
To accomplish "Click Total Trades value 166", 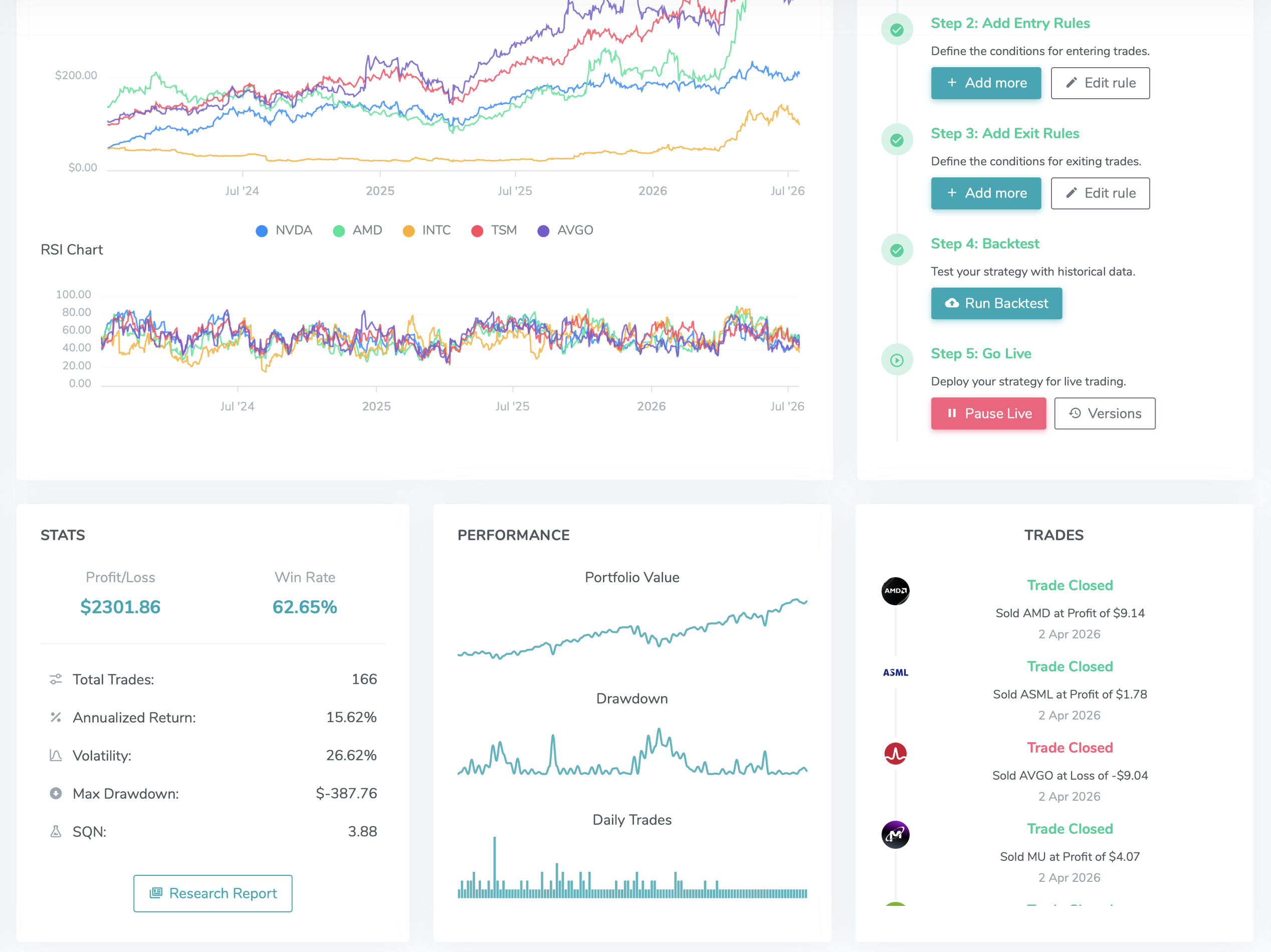I will [364, 679].
